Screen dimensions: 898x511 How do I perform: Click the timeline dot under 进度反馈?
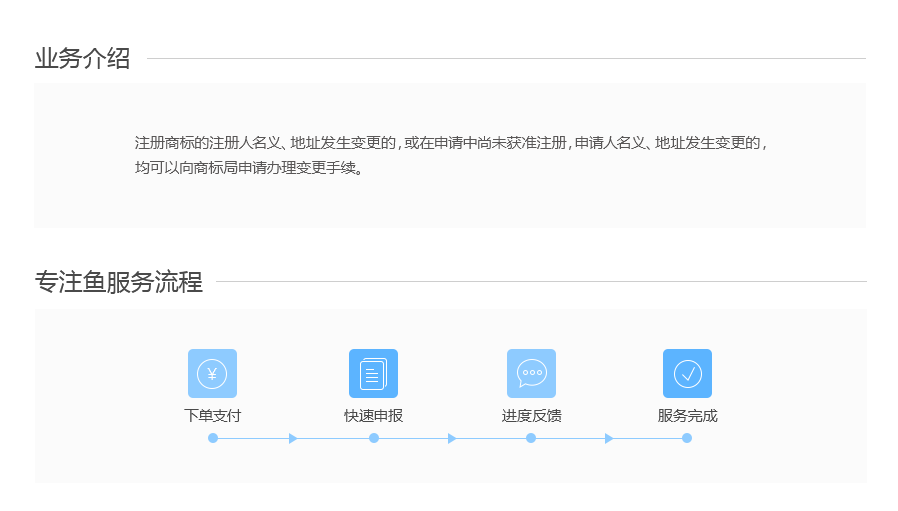(531, 438)
